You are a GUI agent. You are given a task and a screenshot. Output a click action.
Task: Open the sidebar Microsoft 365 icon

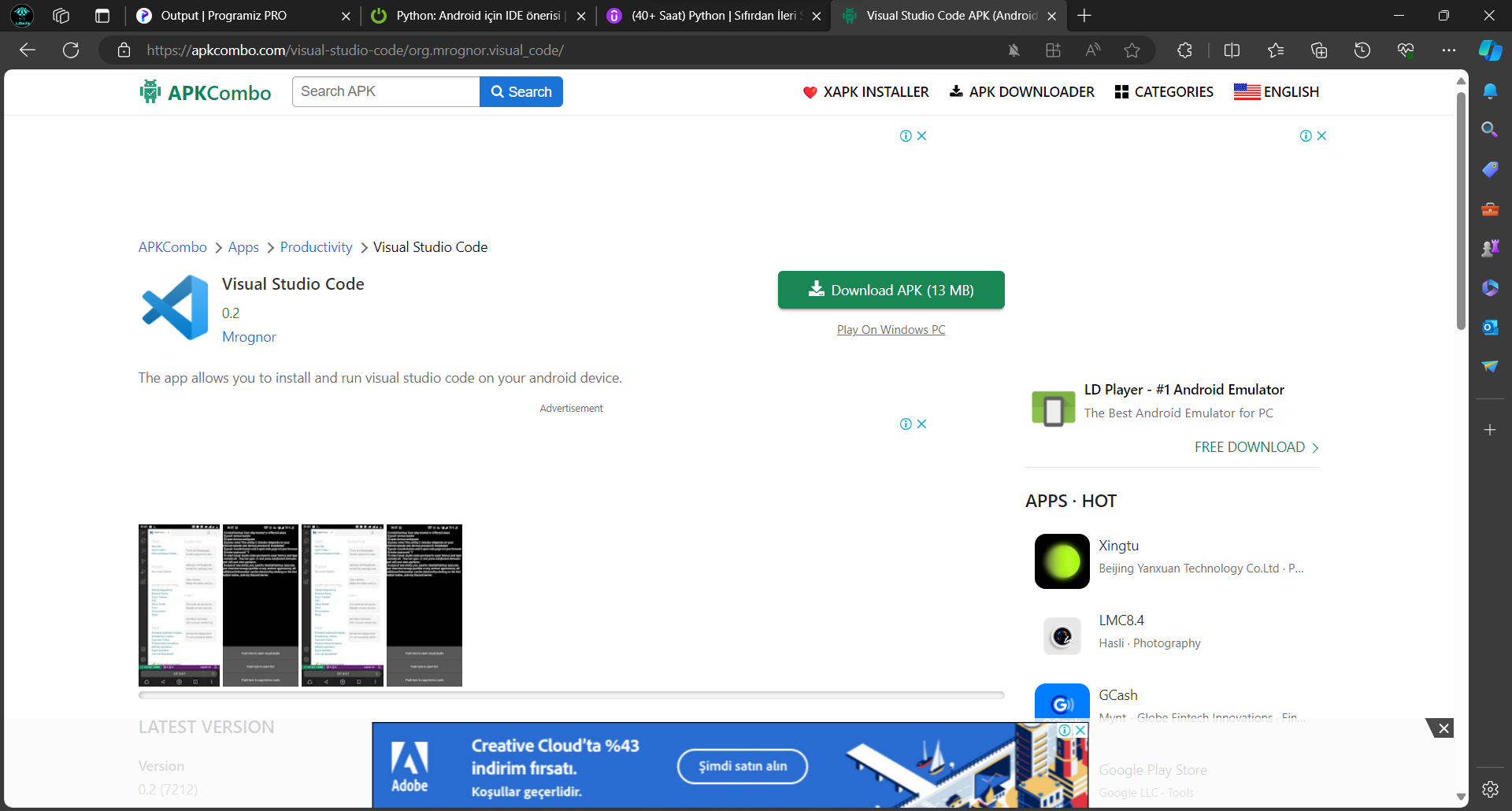(x=1490, y=288)
